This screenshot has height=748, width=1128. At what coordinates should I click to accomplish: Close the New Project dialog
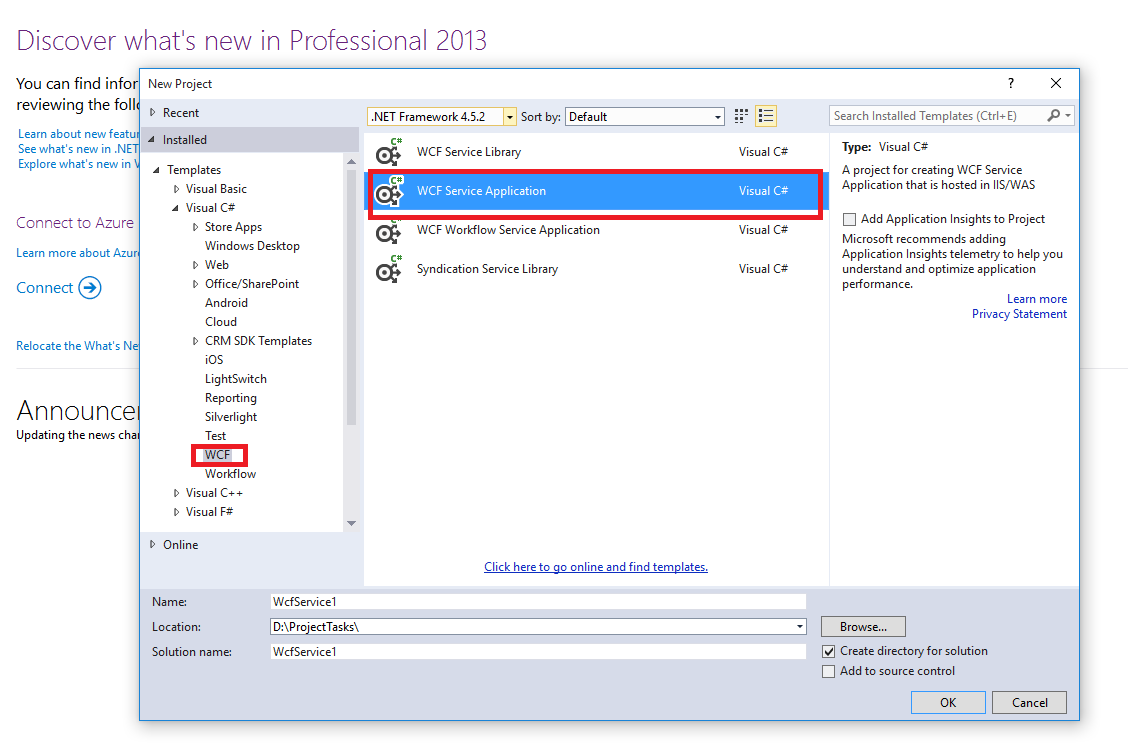[x=1055, y=83]
